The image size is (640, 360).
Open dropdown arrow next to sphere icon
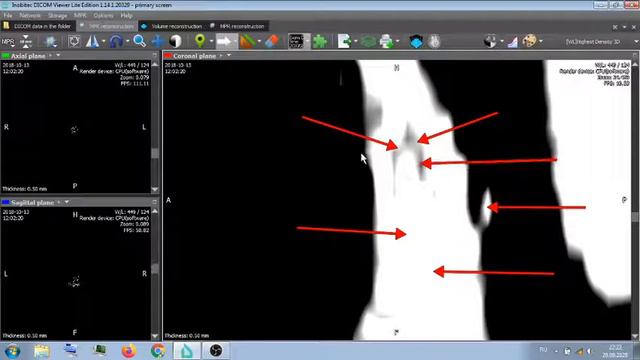coord(502,41)
